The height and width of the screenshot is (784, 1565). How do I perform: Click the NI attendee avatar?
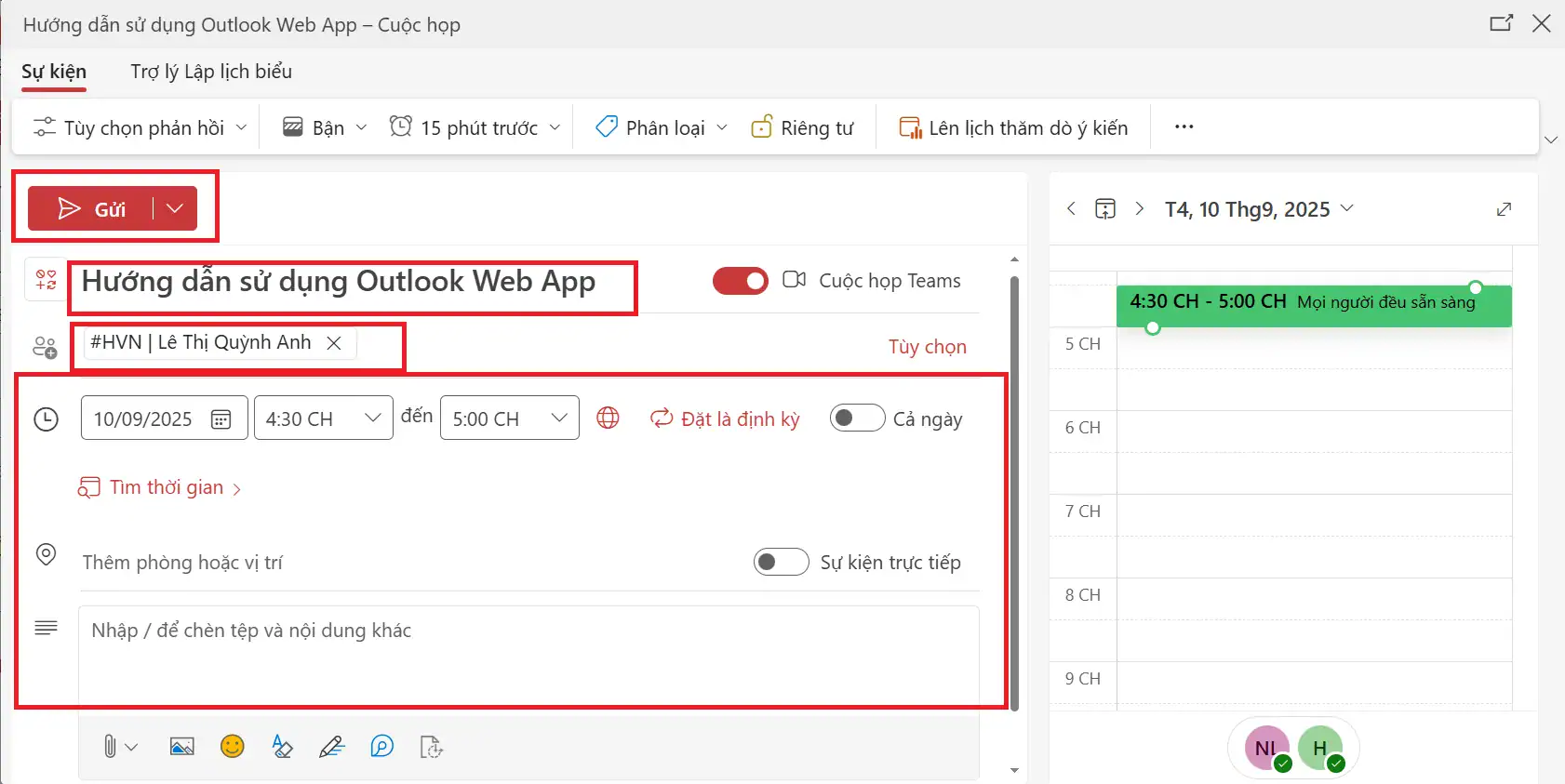(1265, 748)
